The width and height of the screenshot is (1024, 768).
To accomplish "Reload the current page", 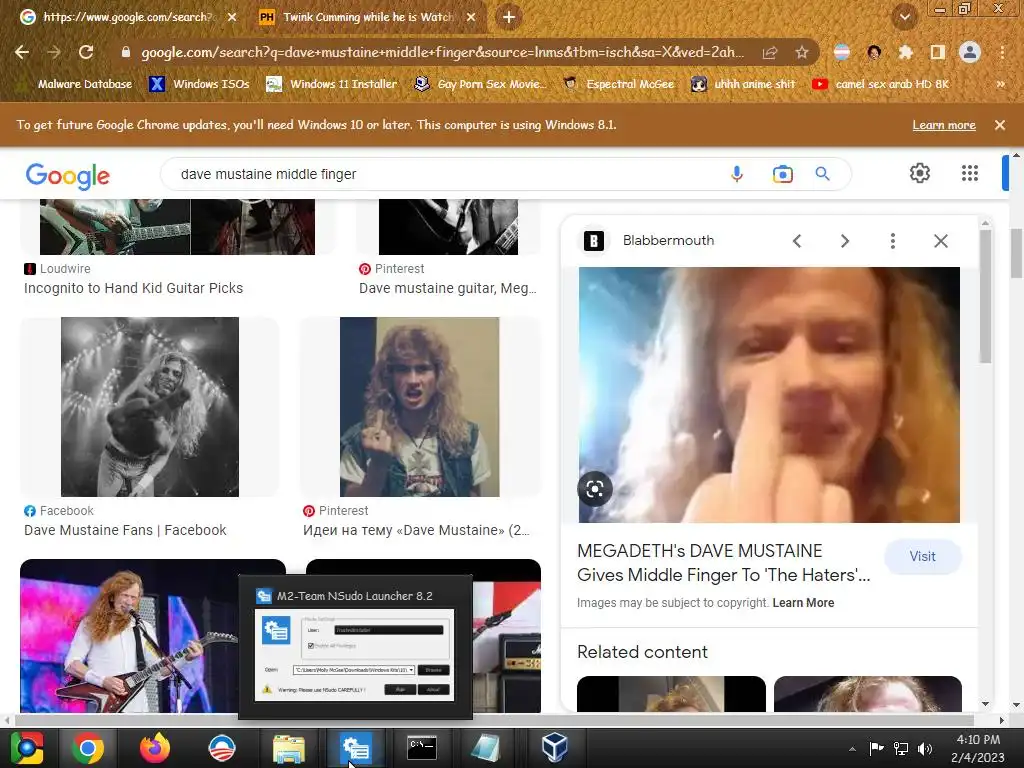I will tap(86, 52).
